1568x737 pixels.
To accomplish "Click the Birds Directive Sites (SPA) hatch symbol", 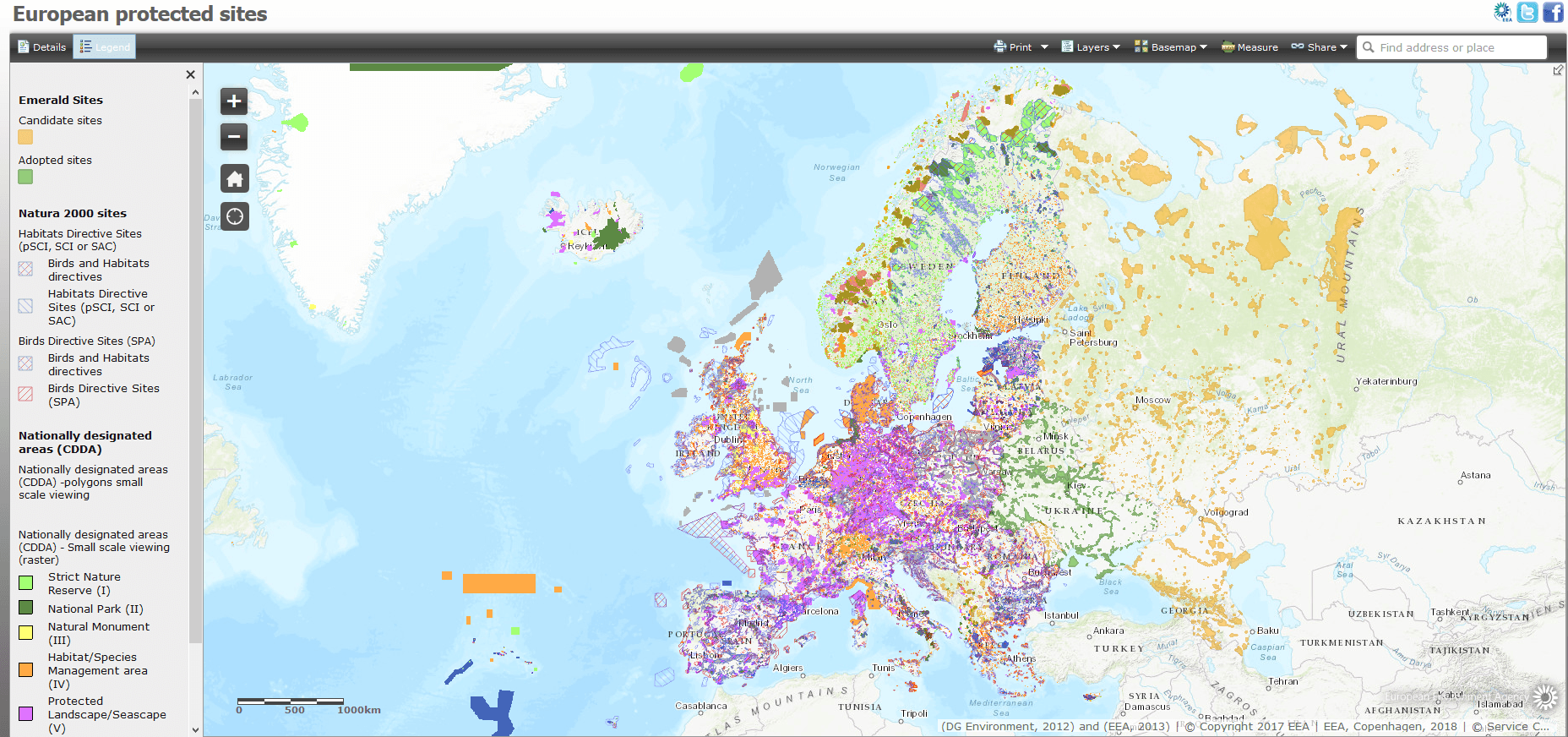I will coord(26,394).
